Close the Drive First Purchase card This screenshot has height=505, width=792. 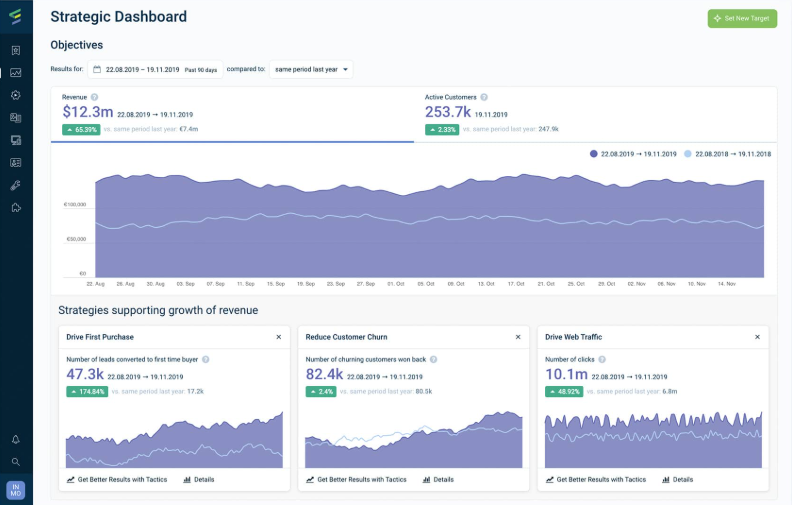coord(279,337)
